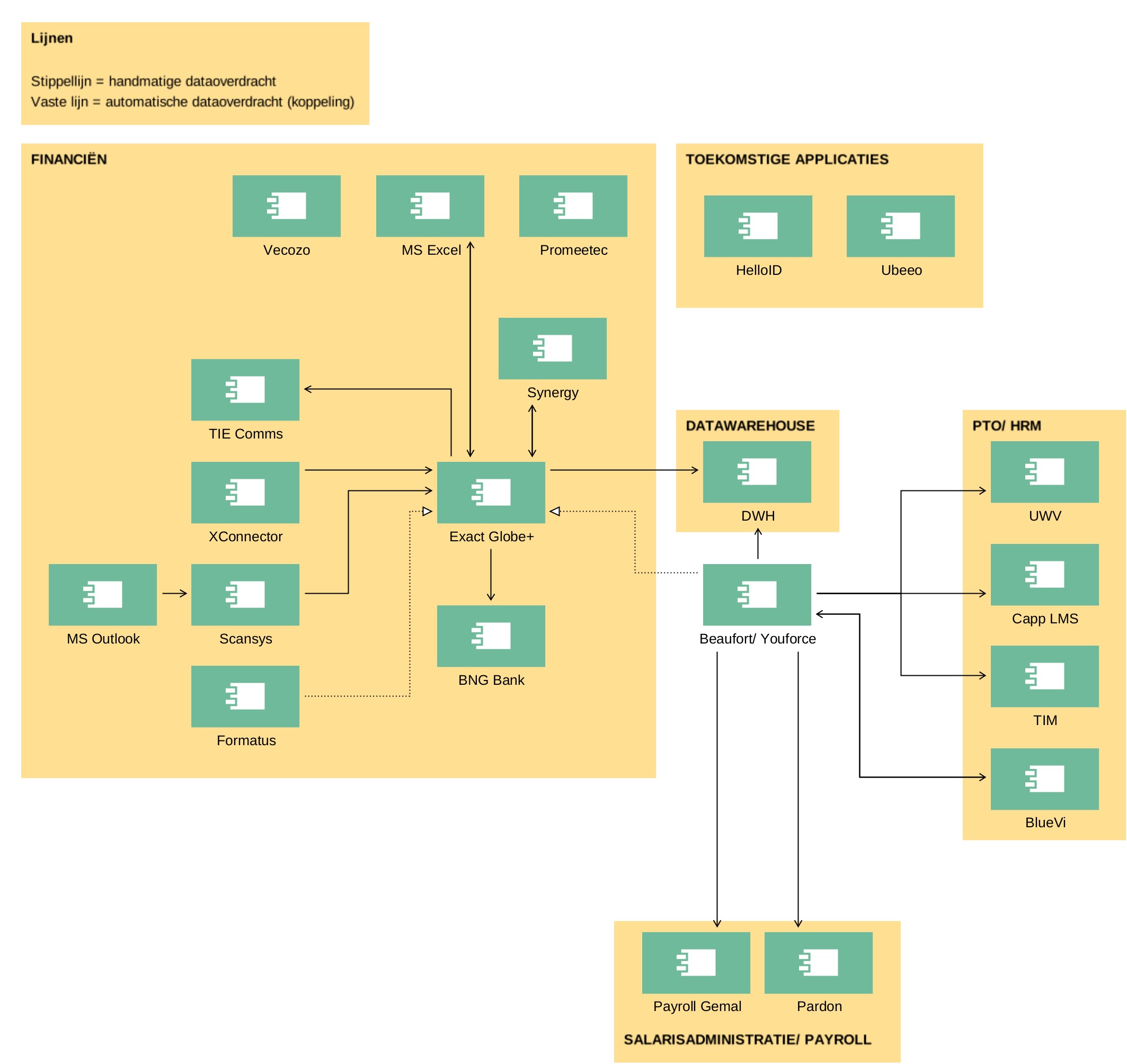The width and height of the screenshot is (1127, 1064).
Task: Select the TIM component block
Action: coord(1045,677)
